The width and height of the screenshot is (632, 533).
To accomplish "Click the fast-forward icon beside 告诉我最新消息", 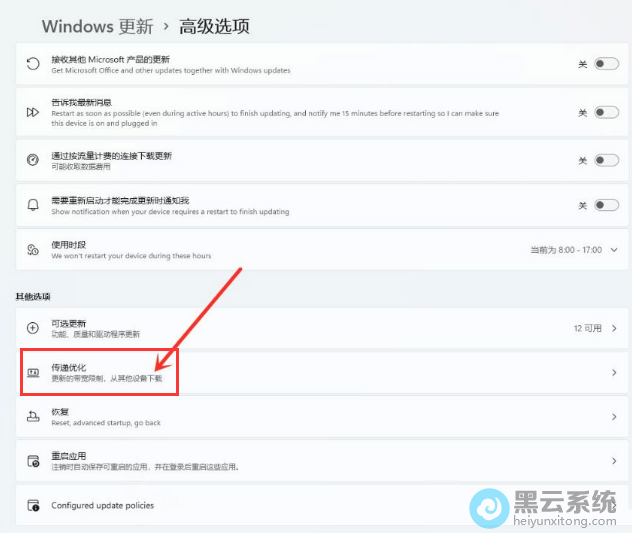I will pos(33,113).
